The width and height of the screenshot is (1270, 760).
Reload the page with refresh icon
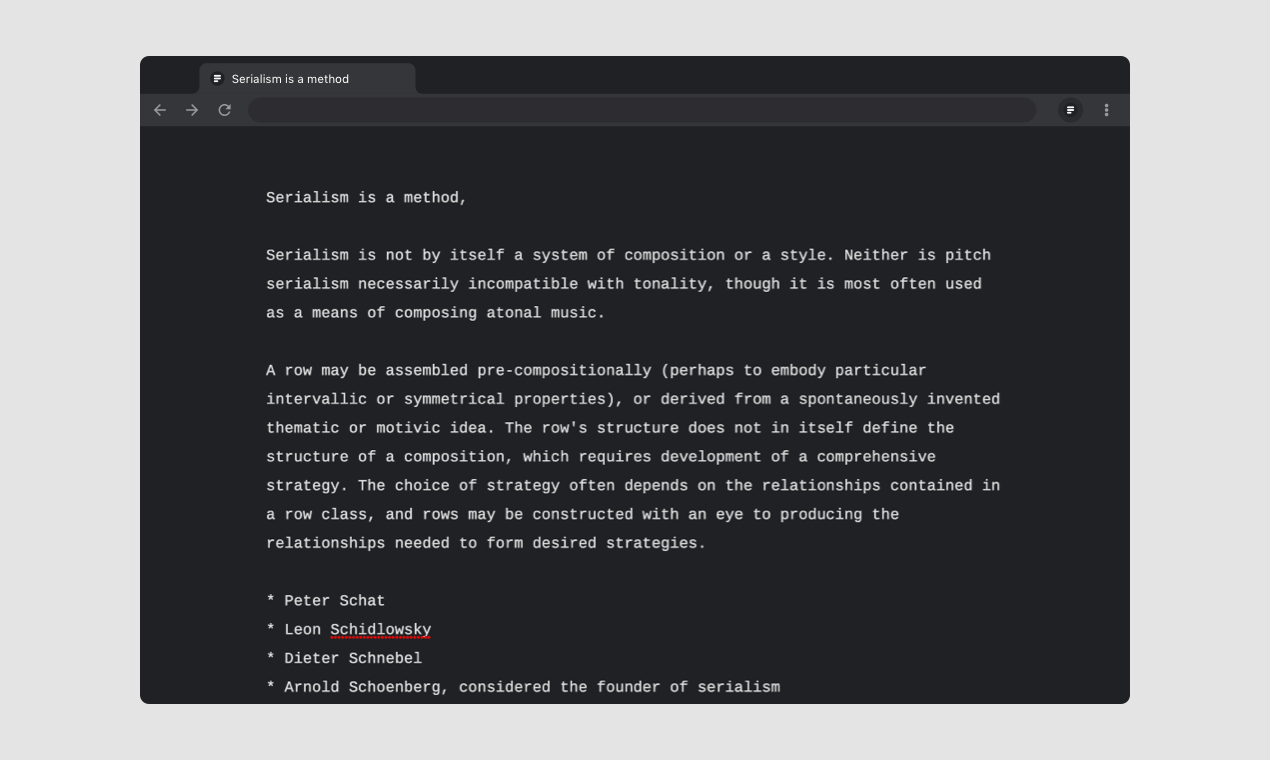225,110
